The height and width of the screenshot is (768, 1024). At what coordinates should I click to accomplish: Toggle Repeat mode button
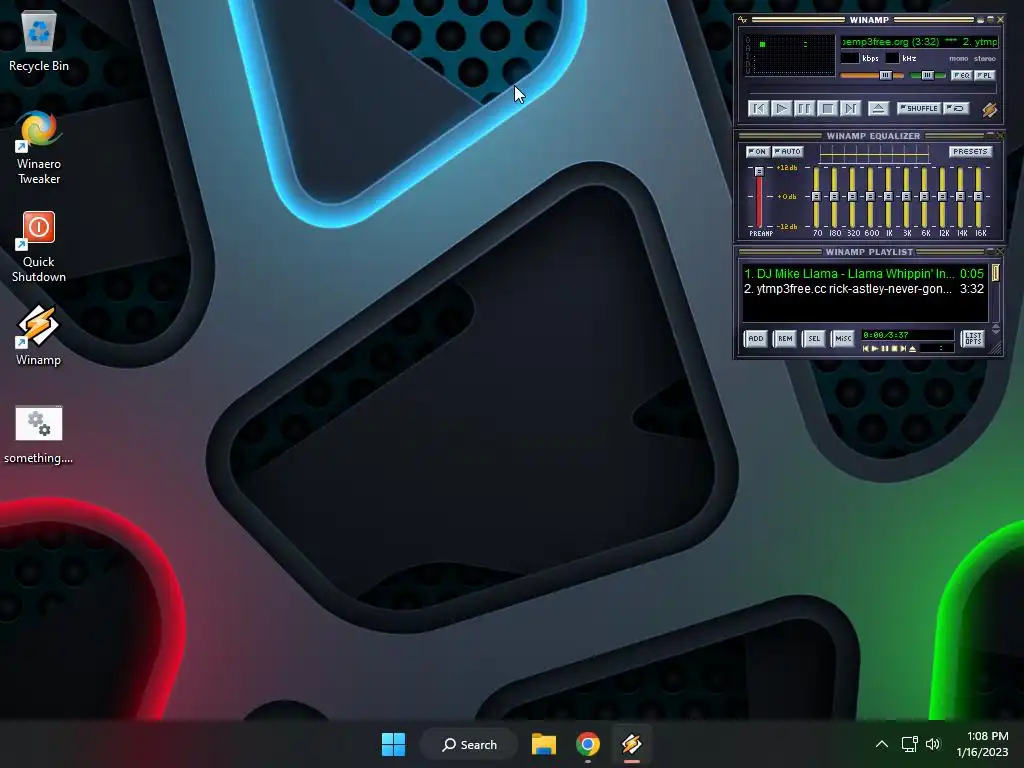[x=957, y=108]
